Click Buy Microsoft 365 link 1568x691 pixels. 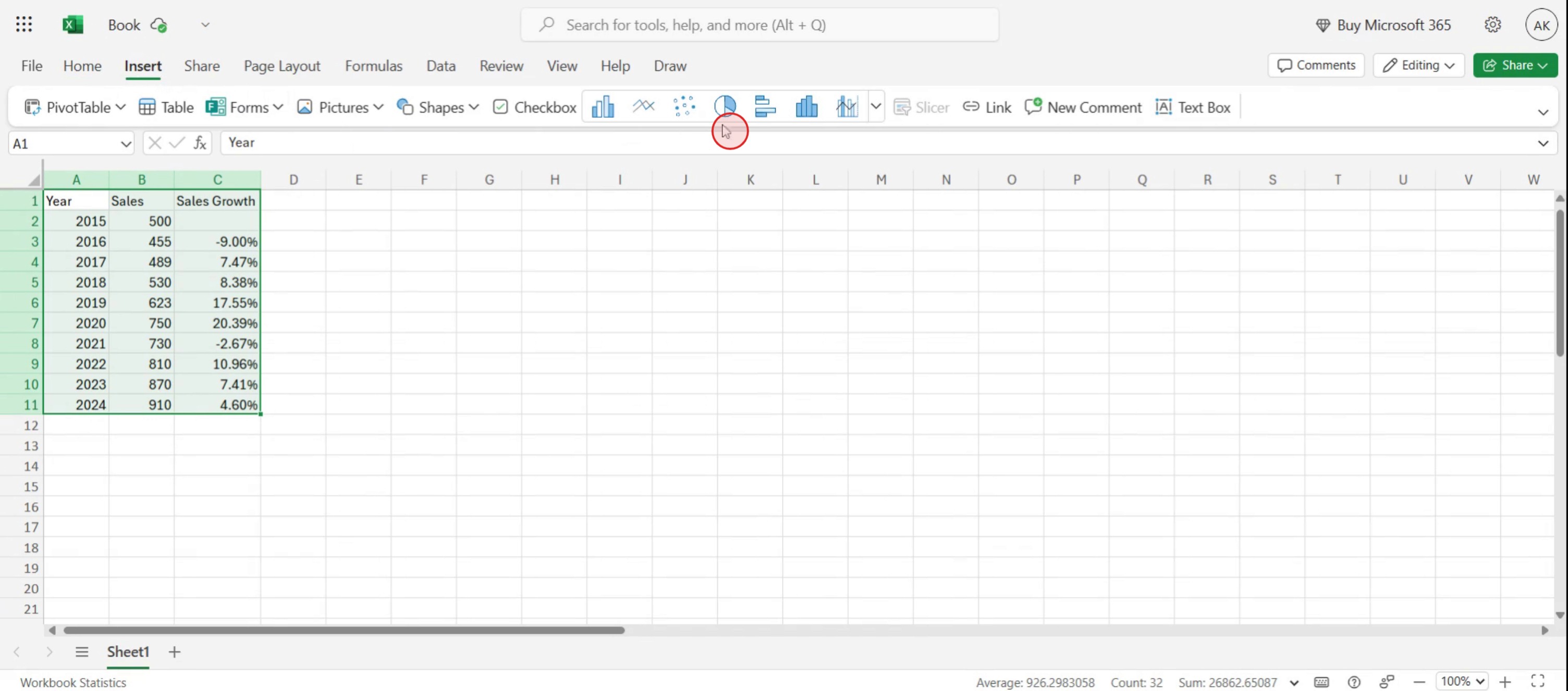click(1383, 25)
